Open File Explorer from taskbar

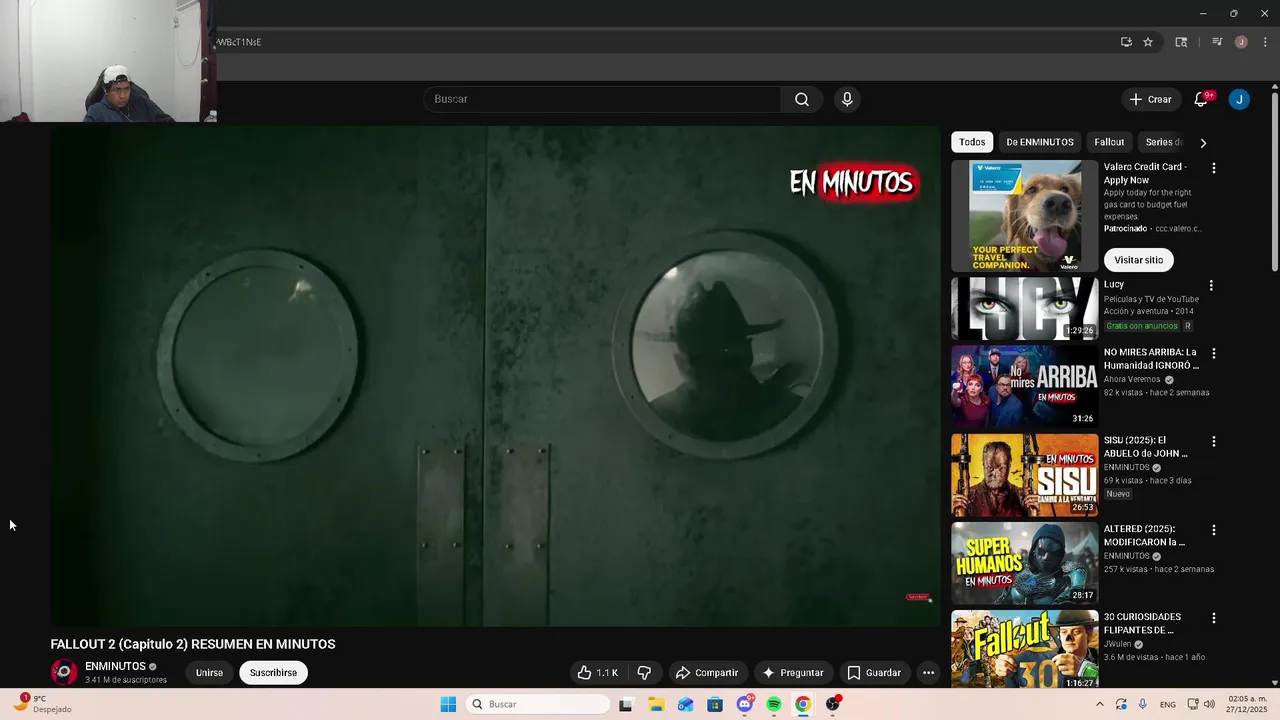pyautogui.click(x=656, y=705)
